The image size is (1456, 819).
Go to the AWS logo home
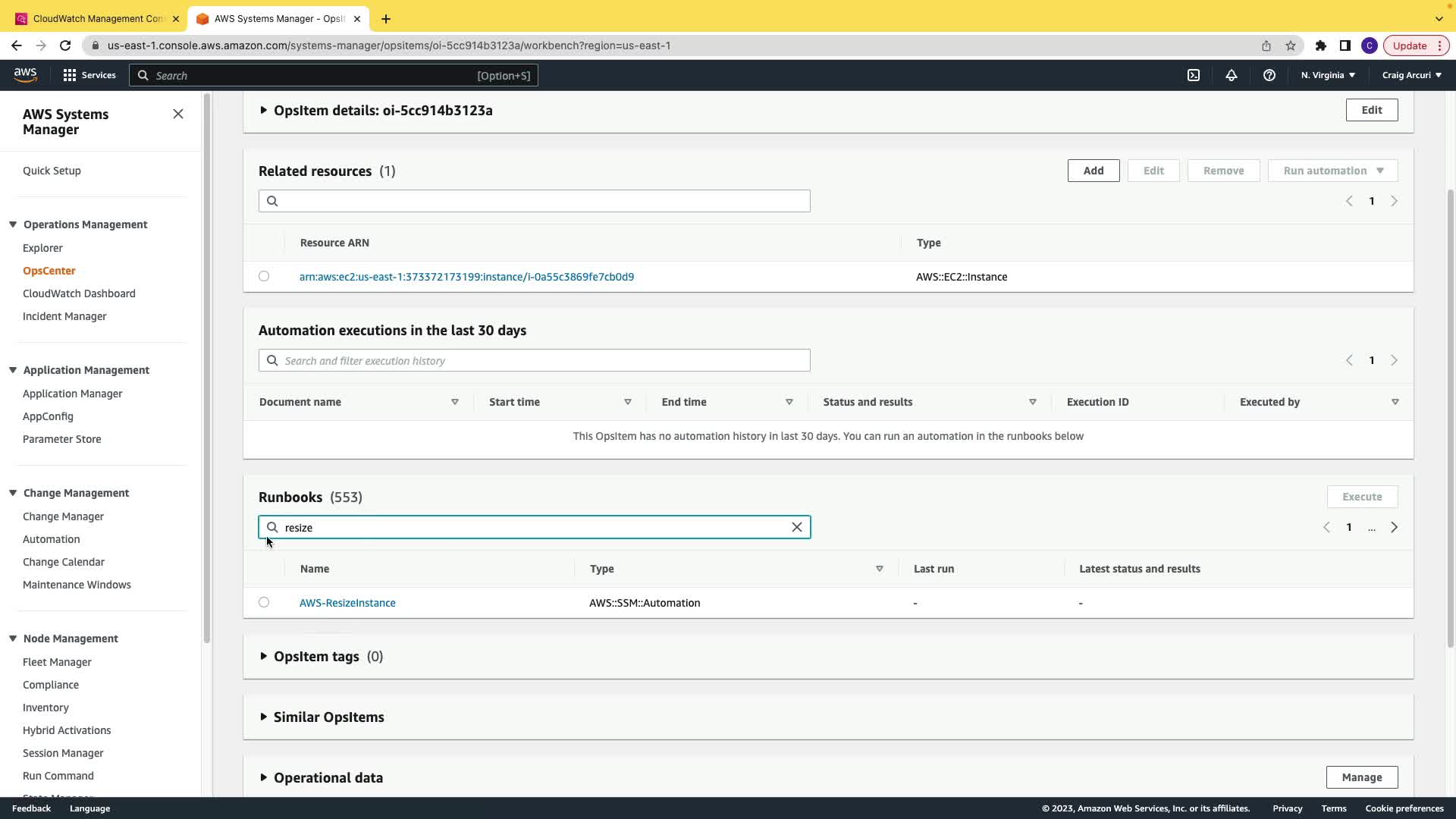[x=25, y=74]
